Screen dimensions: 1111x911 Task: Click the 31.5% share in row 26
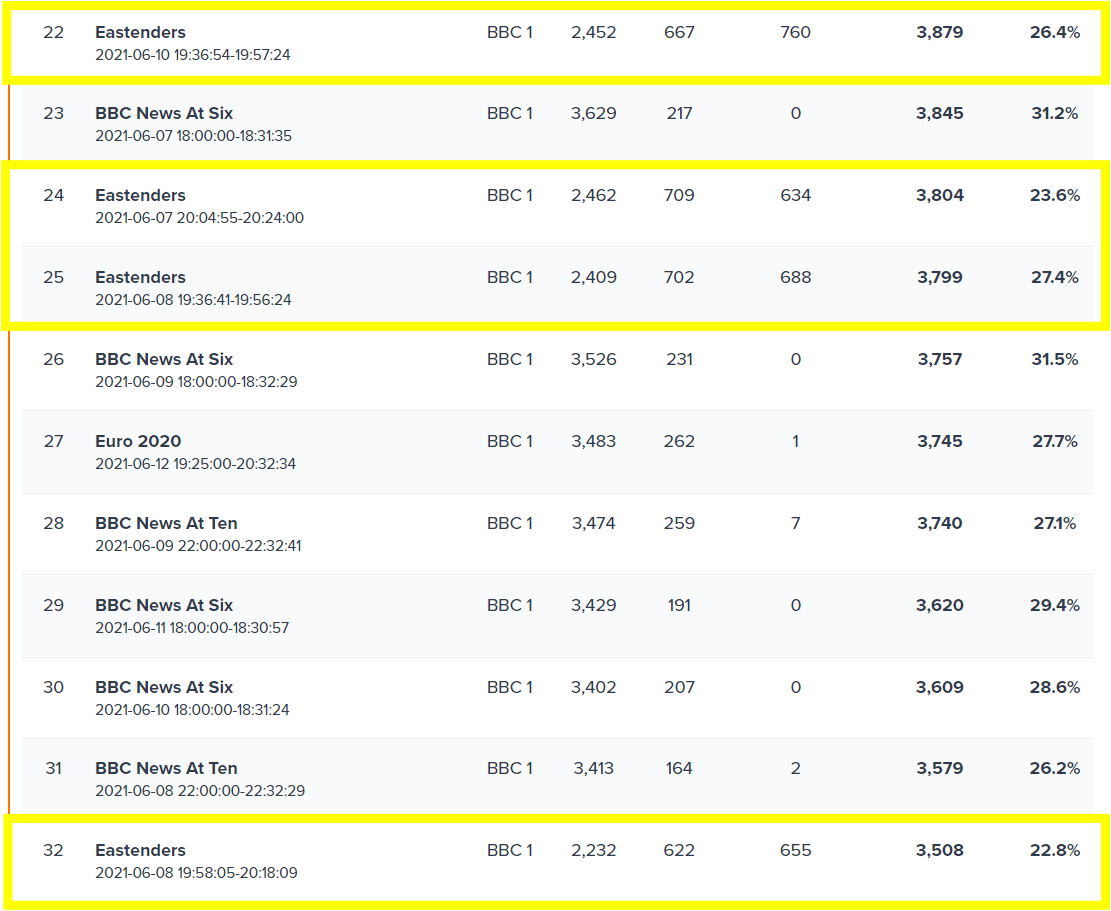1054,359
